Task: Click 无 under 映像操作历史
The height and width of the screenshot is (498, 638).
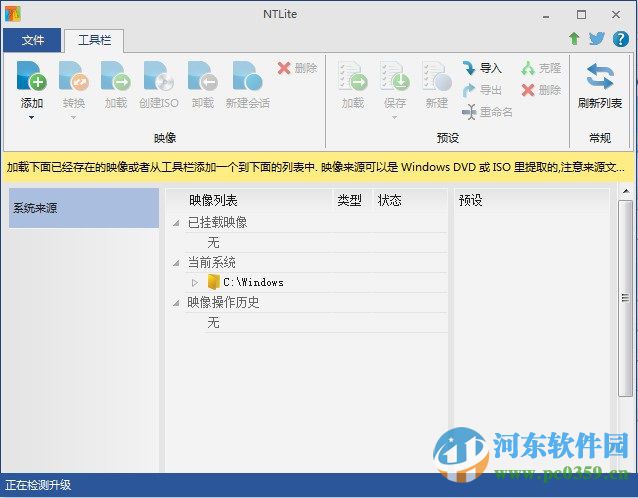Action: click(x=213, y=323)
